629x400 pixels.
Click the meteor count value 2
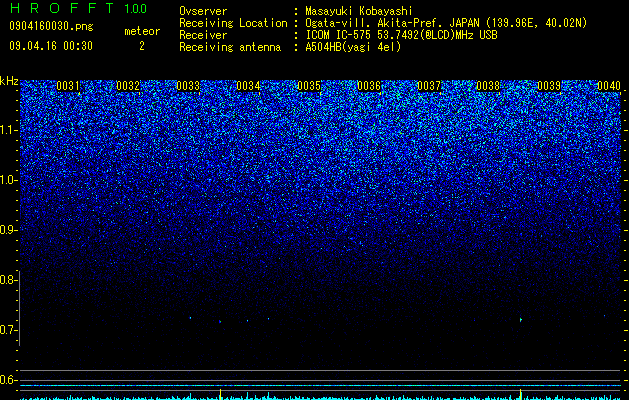(x=142, y=46)
